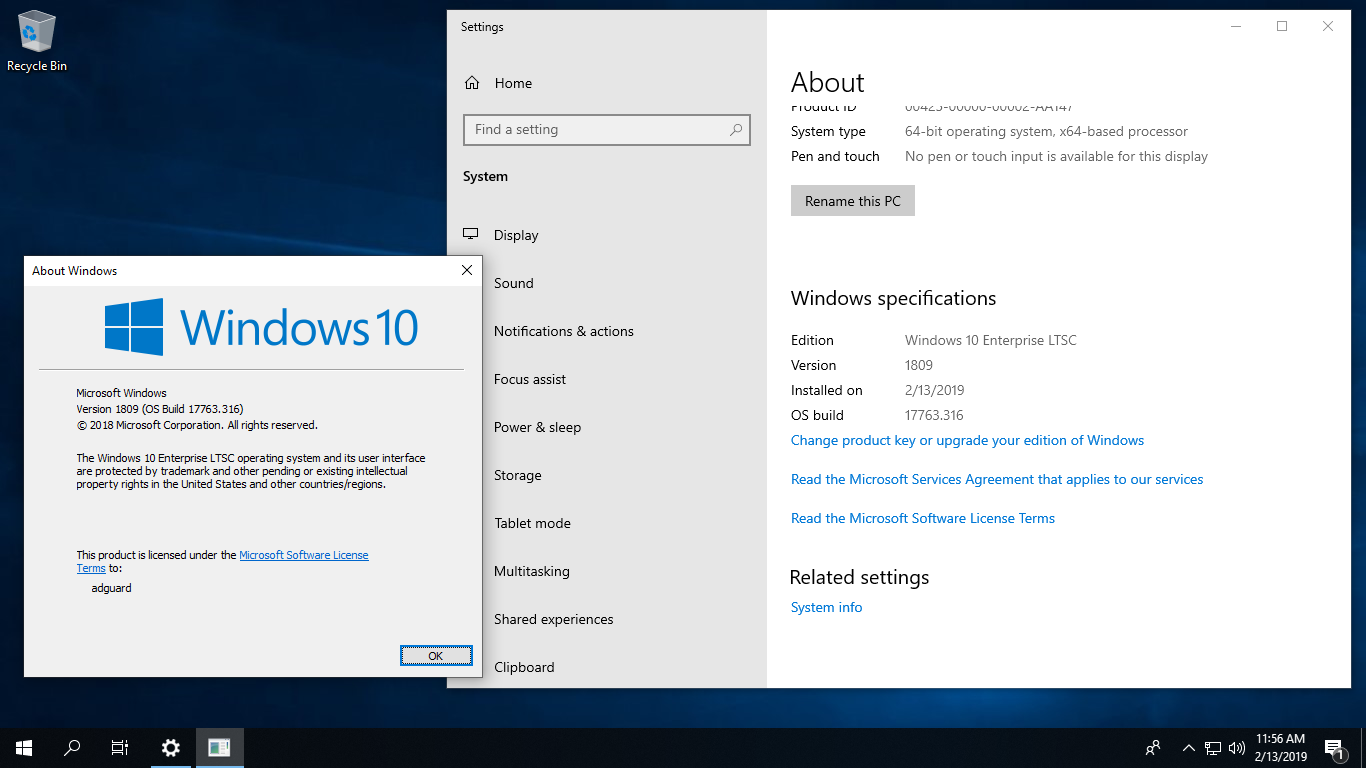Maximize the Settings window
The height and width of the screenshot is (768, 1366).
point(1282,27)
